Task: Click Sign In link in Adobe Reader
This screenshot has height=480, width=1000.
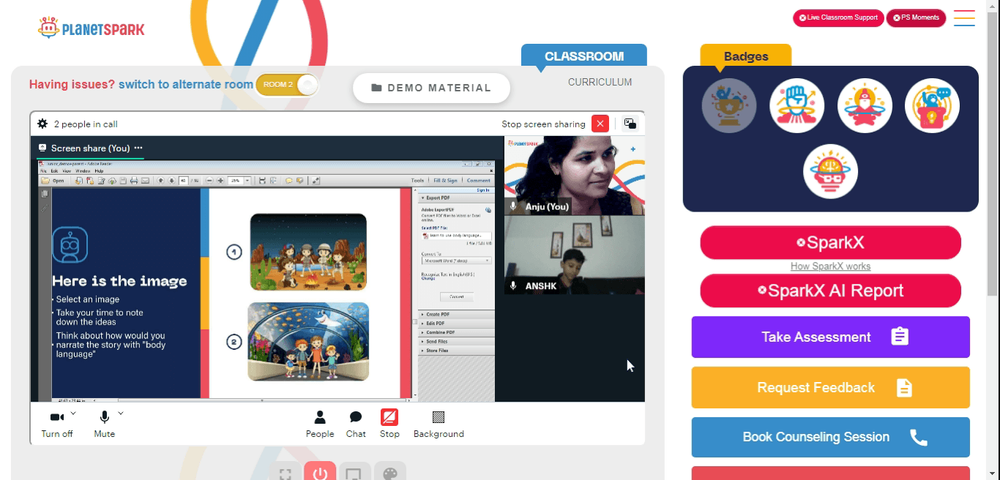Action: tap(483, 190)
